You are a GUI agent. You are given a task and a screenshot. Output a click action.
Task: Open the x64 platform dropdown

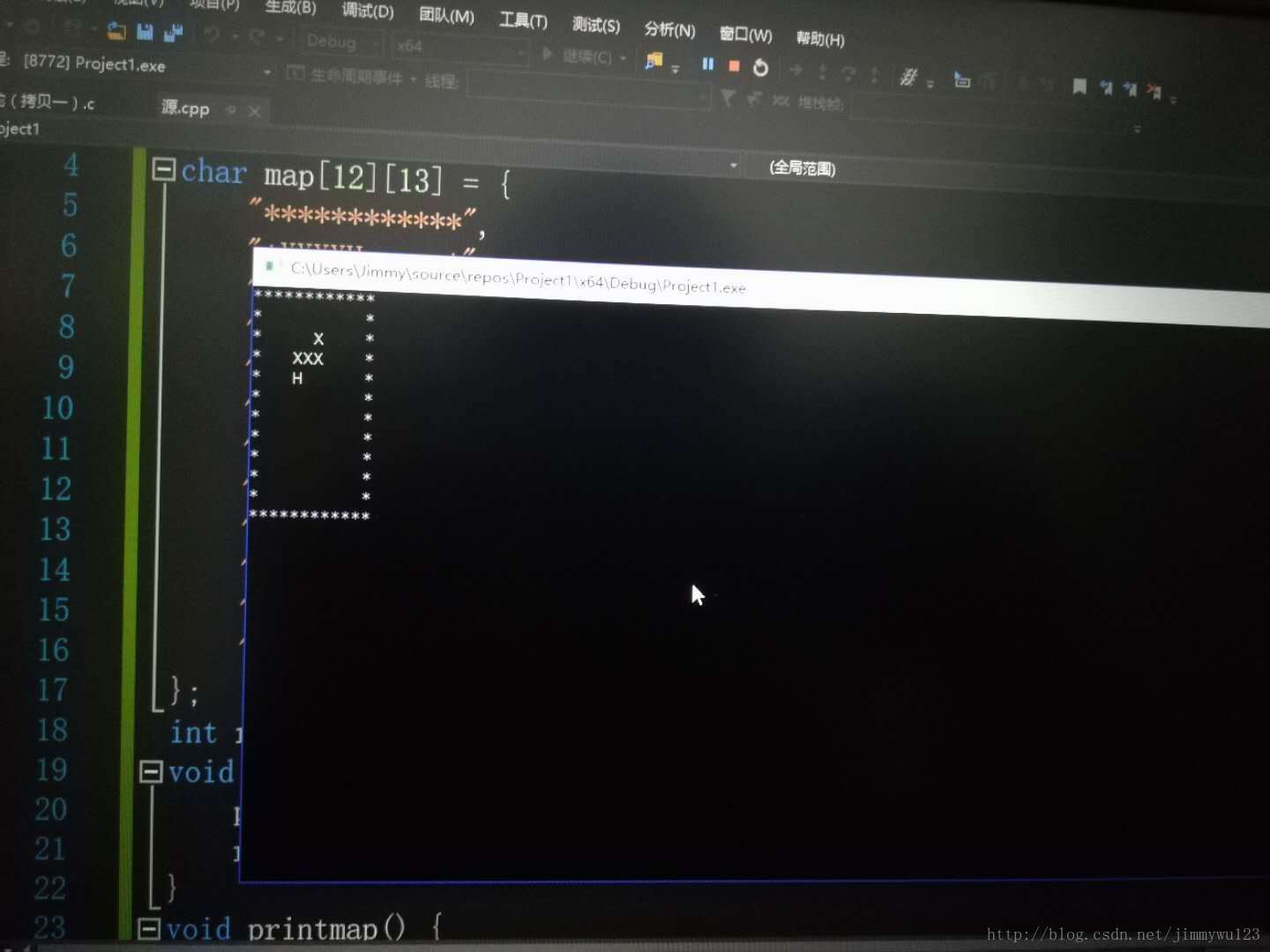[459, 47]
